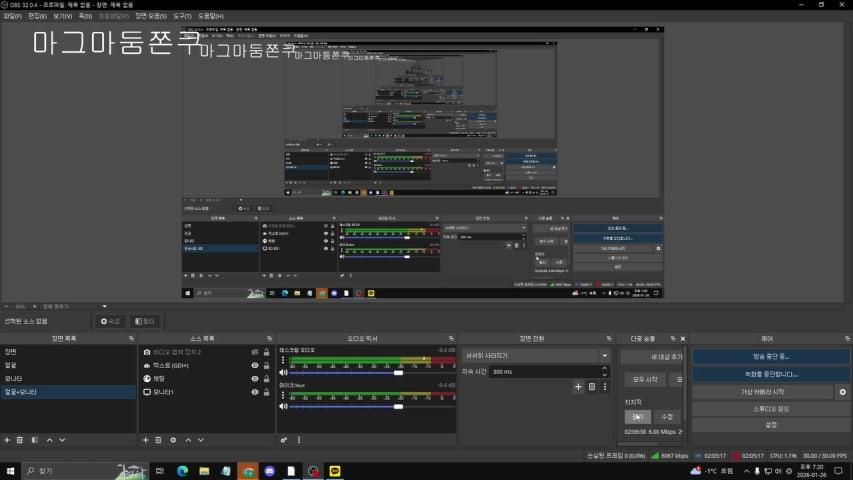Open source Filters button above scene list
This screenshot has width=853, height=480.
click(145, 322)
